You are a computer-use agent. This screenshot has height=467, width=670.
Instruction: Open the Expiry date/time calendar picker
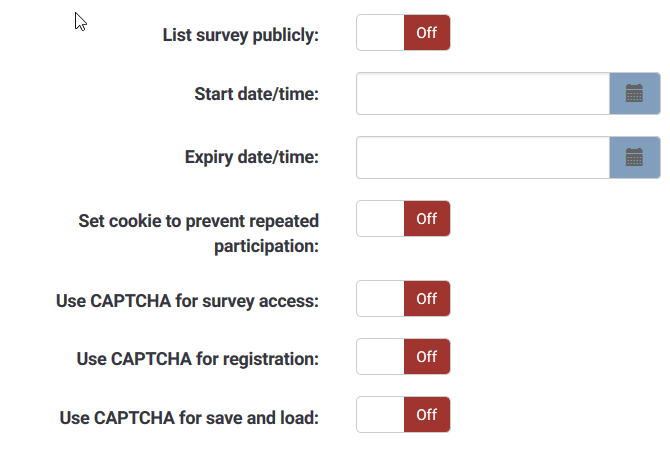click(635, 158)
